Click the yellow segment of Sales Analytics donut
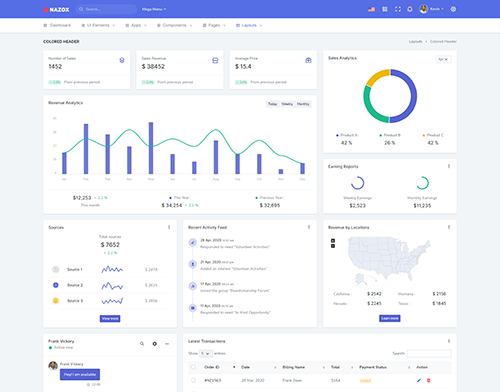The width and height of the screenshot is (500, 392). (376, 76)
